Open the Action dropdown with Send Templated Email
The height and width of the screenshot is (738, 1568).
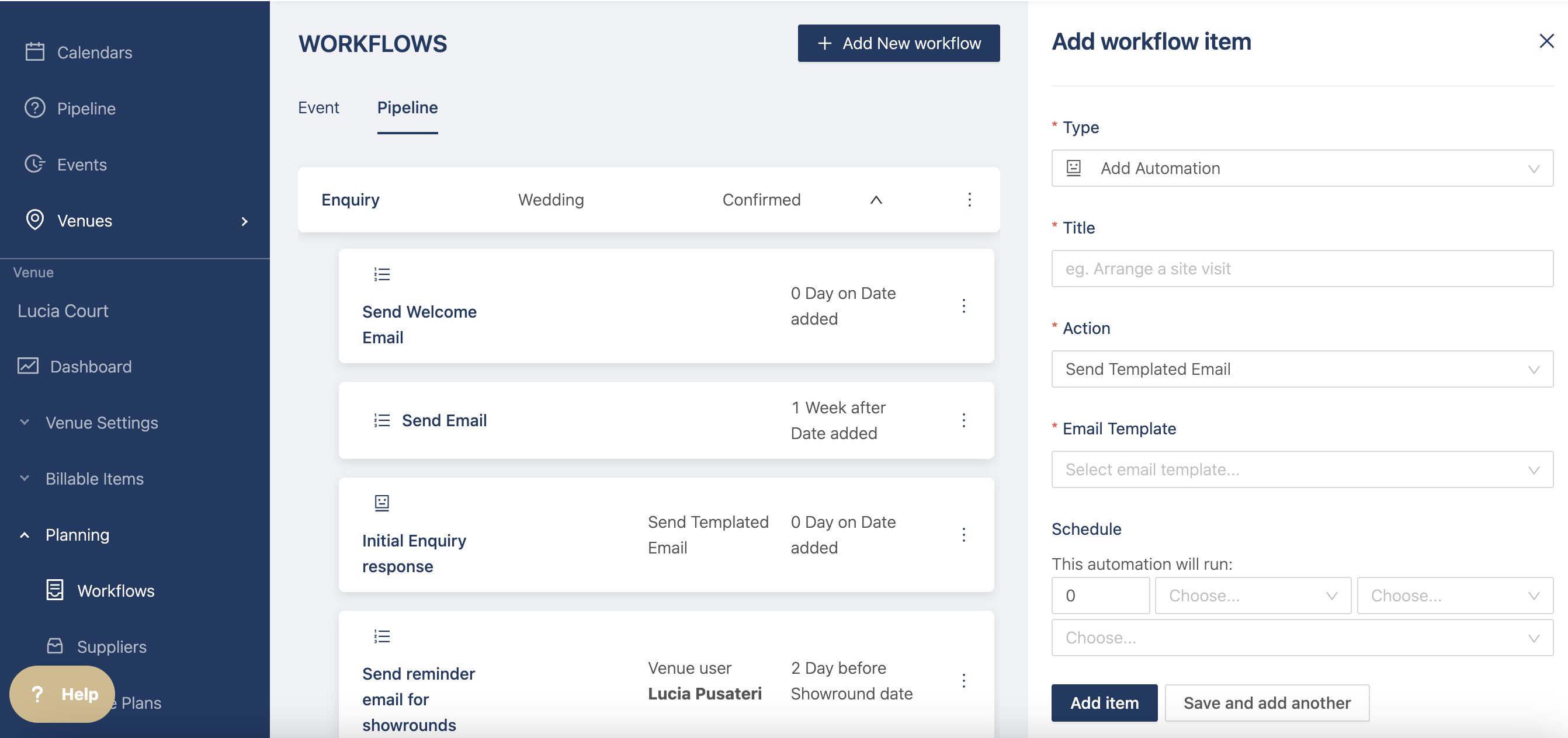1302,368
